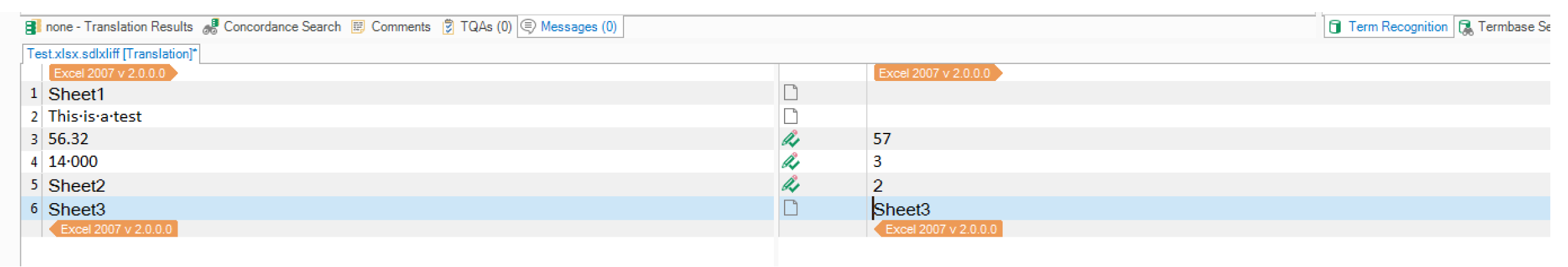1568x267 pixels.
Task: Click the TQAs clipboard icon
Action: click(448, 27)
